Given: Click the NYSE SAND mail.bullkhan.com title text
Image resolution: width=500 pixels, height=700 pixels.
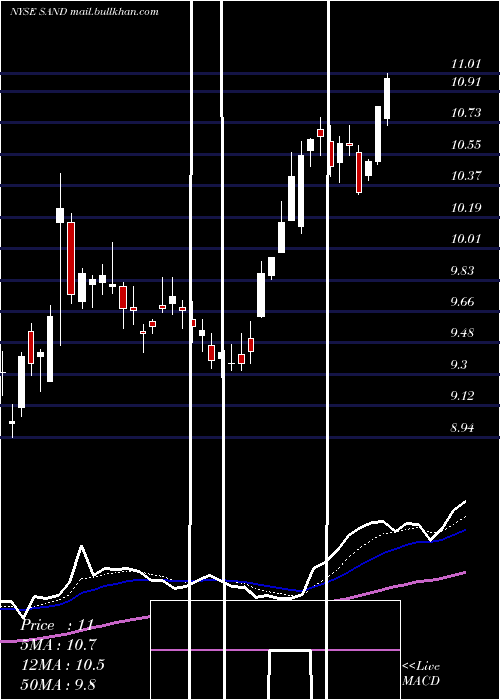Looking at the screenshot, I should click(84, 12).
